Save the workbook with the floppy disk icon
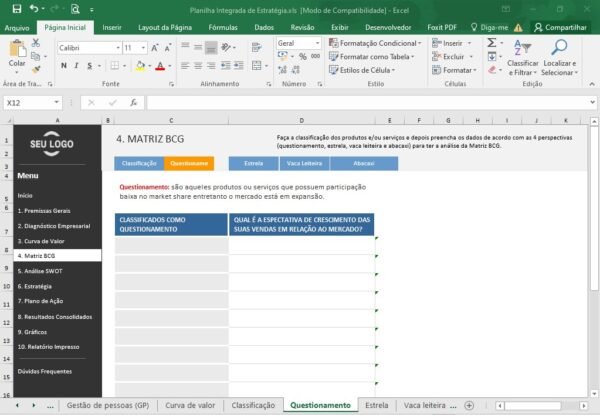Image resolution: width=600 pixels, height=415 pixels. coord(17,9)
